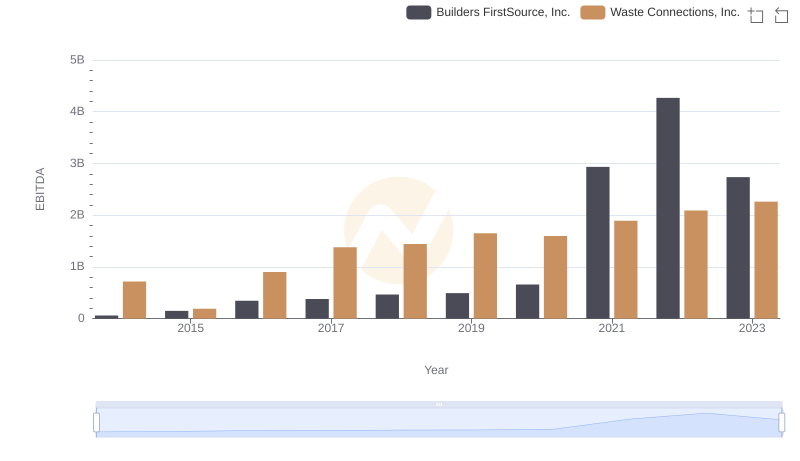Select the 2020 Builders FirstSource bar

tap(528, 301)
